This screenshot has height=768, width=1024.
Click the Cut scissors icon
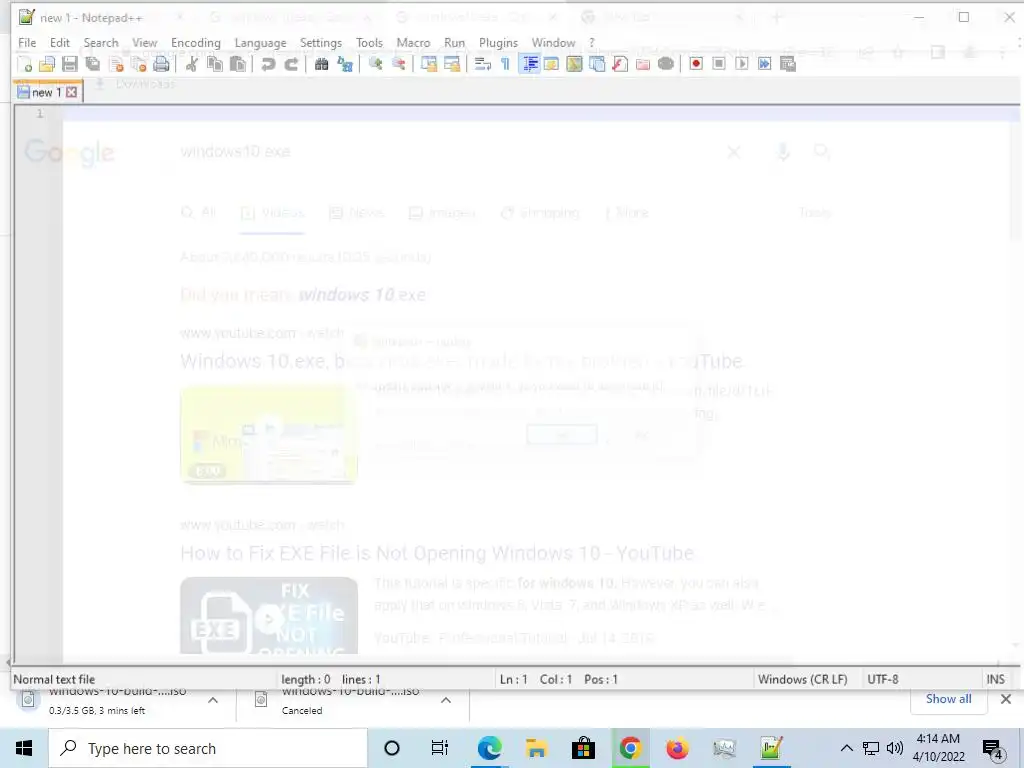coord(191,64)
